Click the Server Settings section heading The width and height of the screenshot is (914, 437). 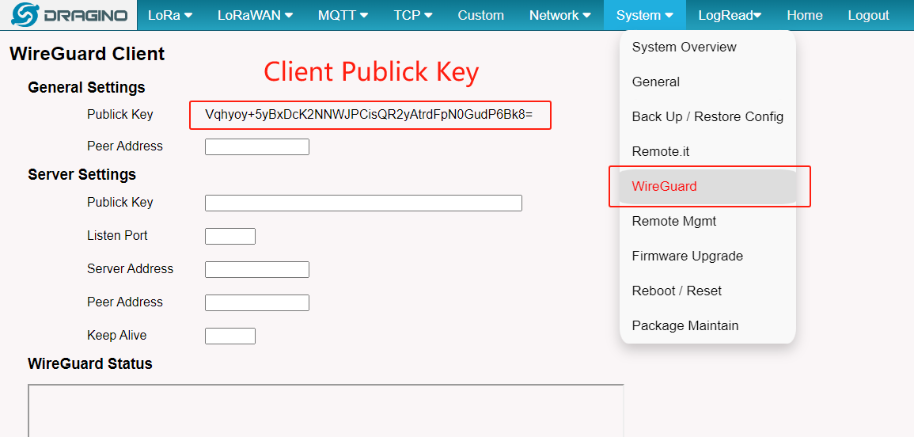tap(82, 175)
